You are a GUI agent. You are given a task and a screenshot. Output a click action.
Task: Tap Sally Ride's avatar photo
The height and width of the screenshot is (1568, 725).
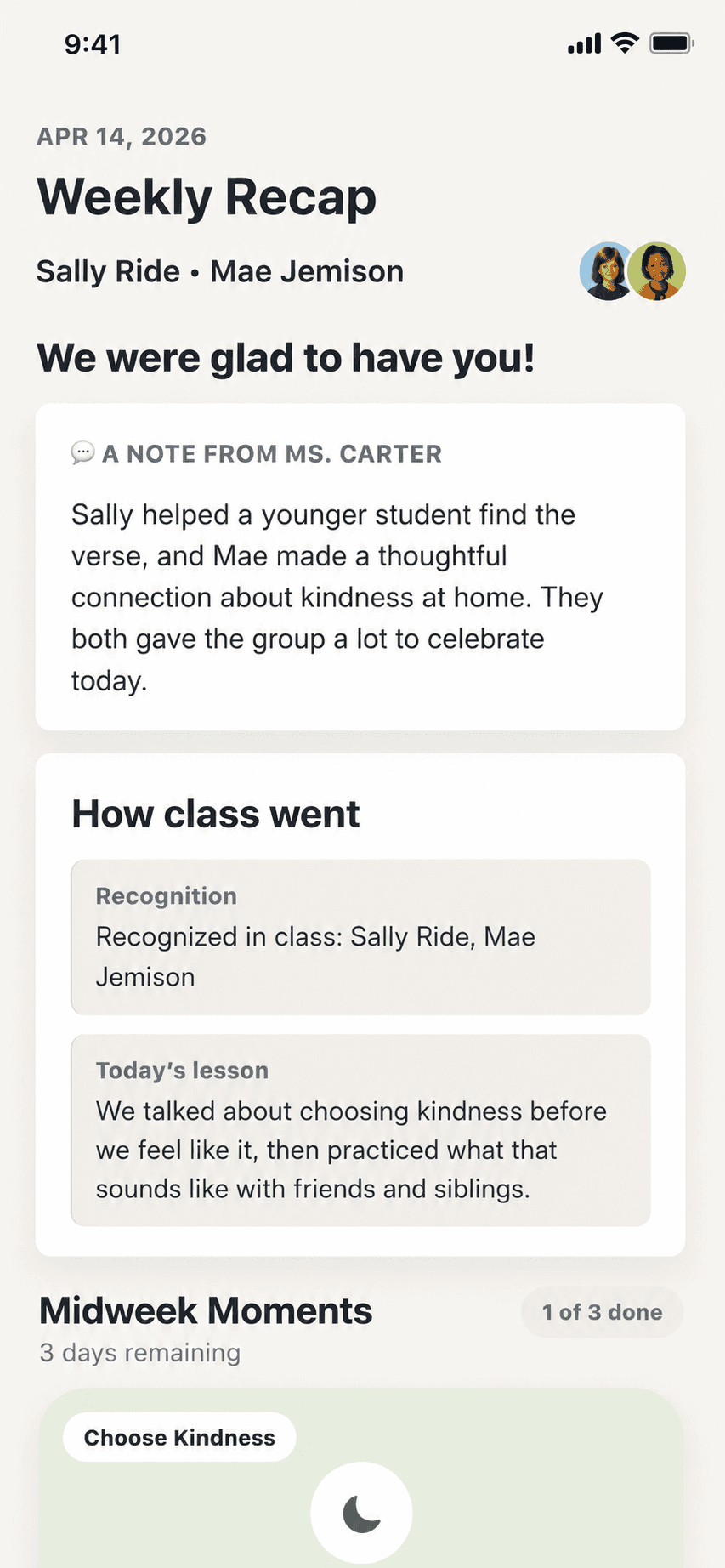[x=607, y=271]
